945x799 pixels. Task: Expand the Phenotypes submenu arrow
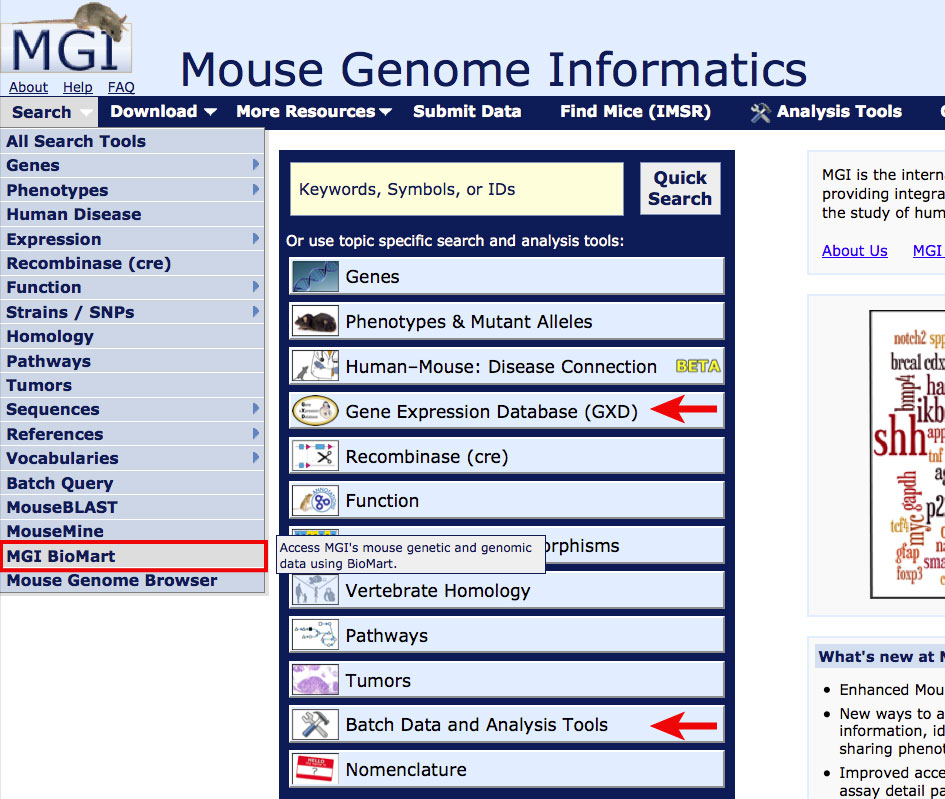coord(256,189)
